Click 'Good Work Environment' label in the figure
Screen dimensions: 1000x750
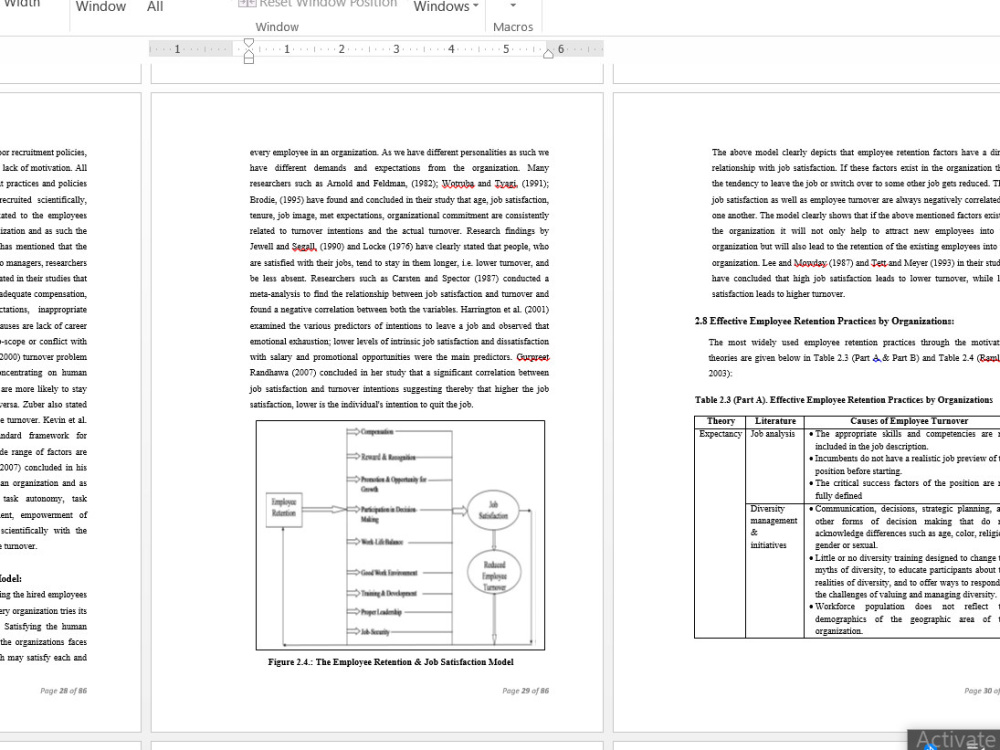click(x=389, y=573)
